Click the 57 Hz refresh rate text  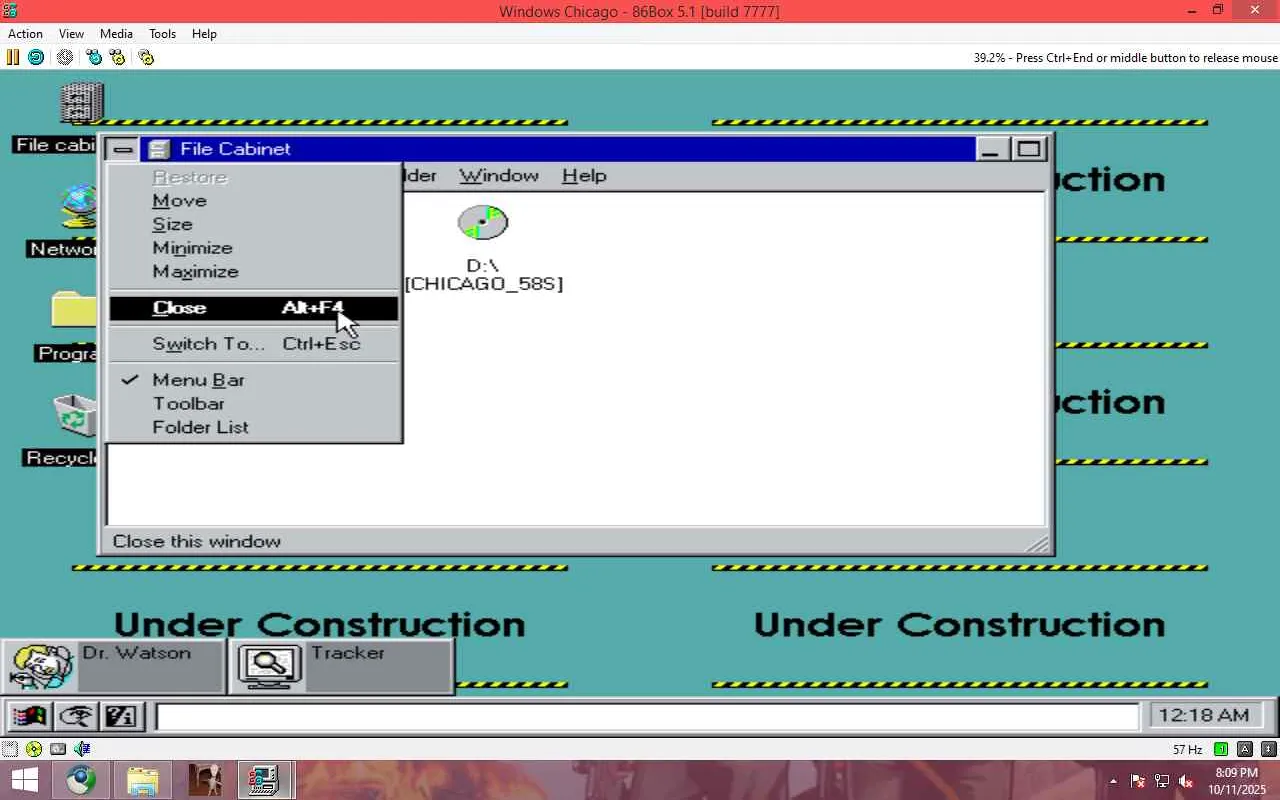(x=1188, y=750)
